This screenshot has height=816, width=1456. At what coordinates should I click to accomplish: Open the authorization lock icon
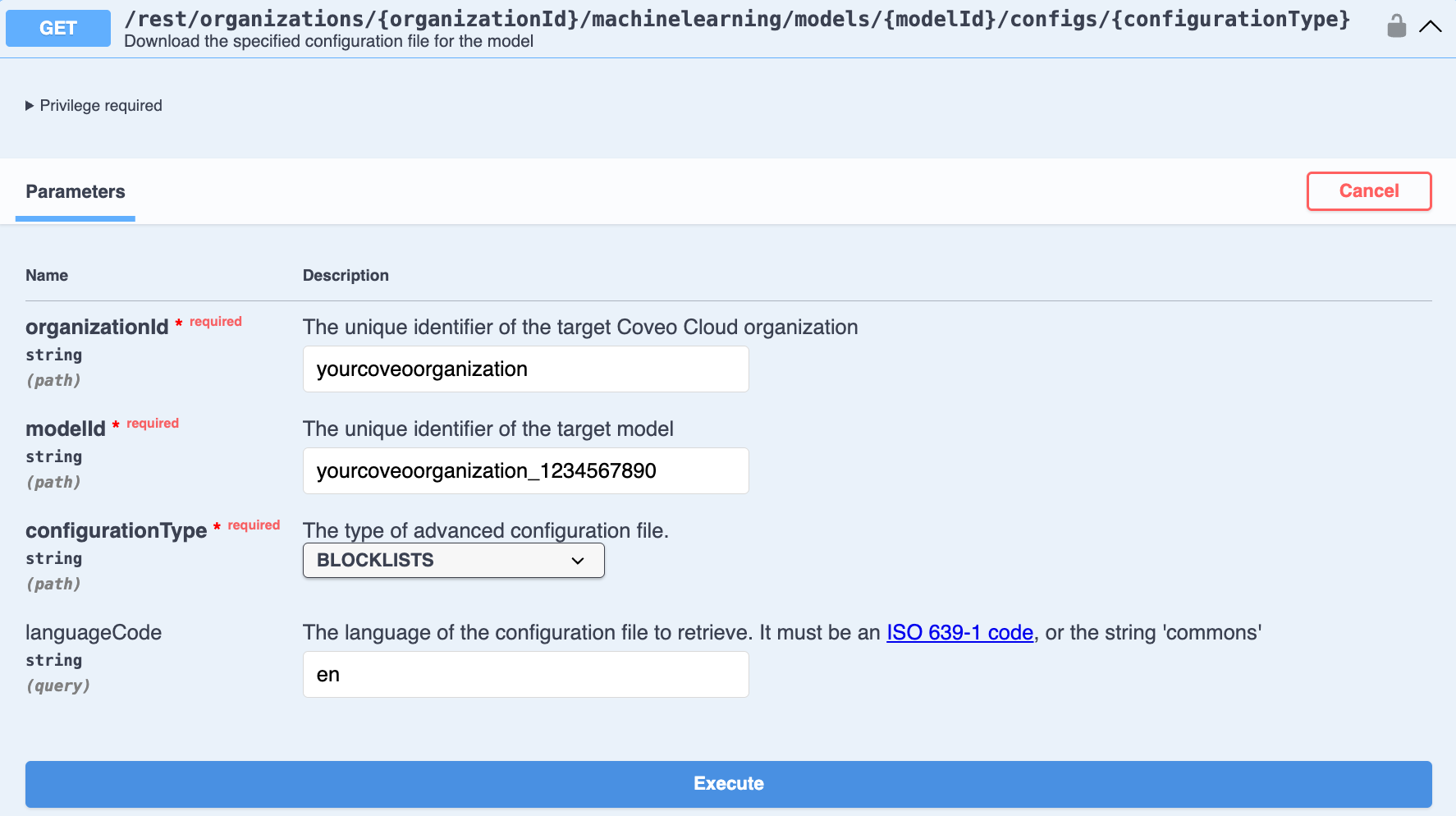click(x=1396, y=25)
